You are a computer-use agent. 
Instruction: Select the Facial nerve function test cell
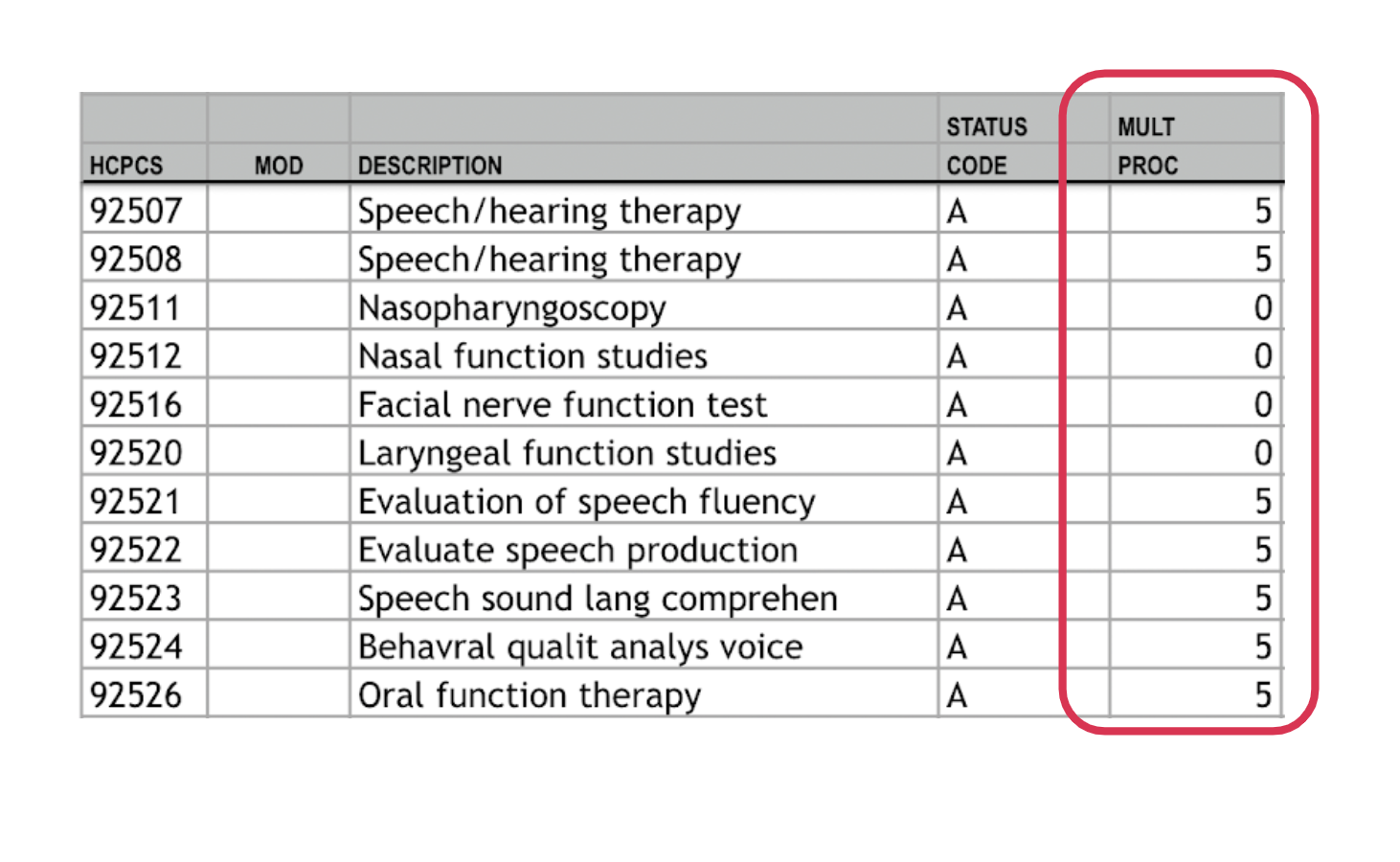[x=644, y=404]
